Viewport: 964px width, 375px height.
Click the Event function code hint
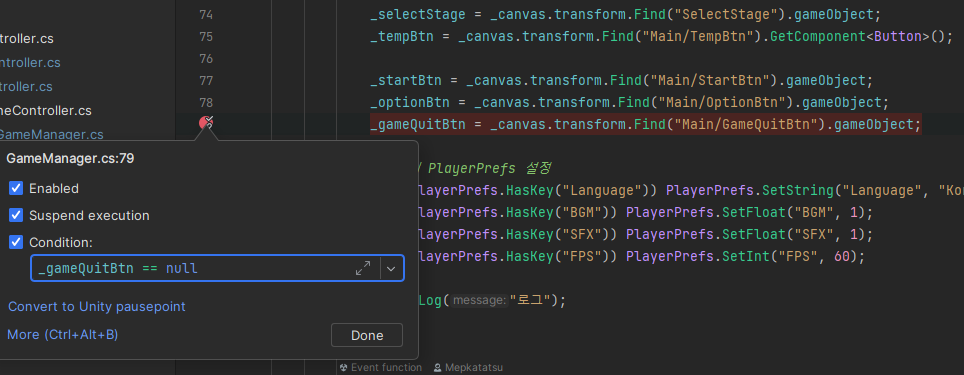click(381, 368)
